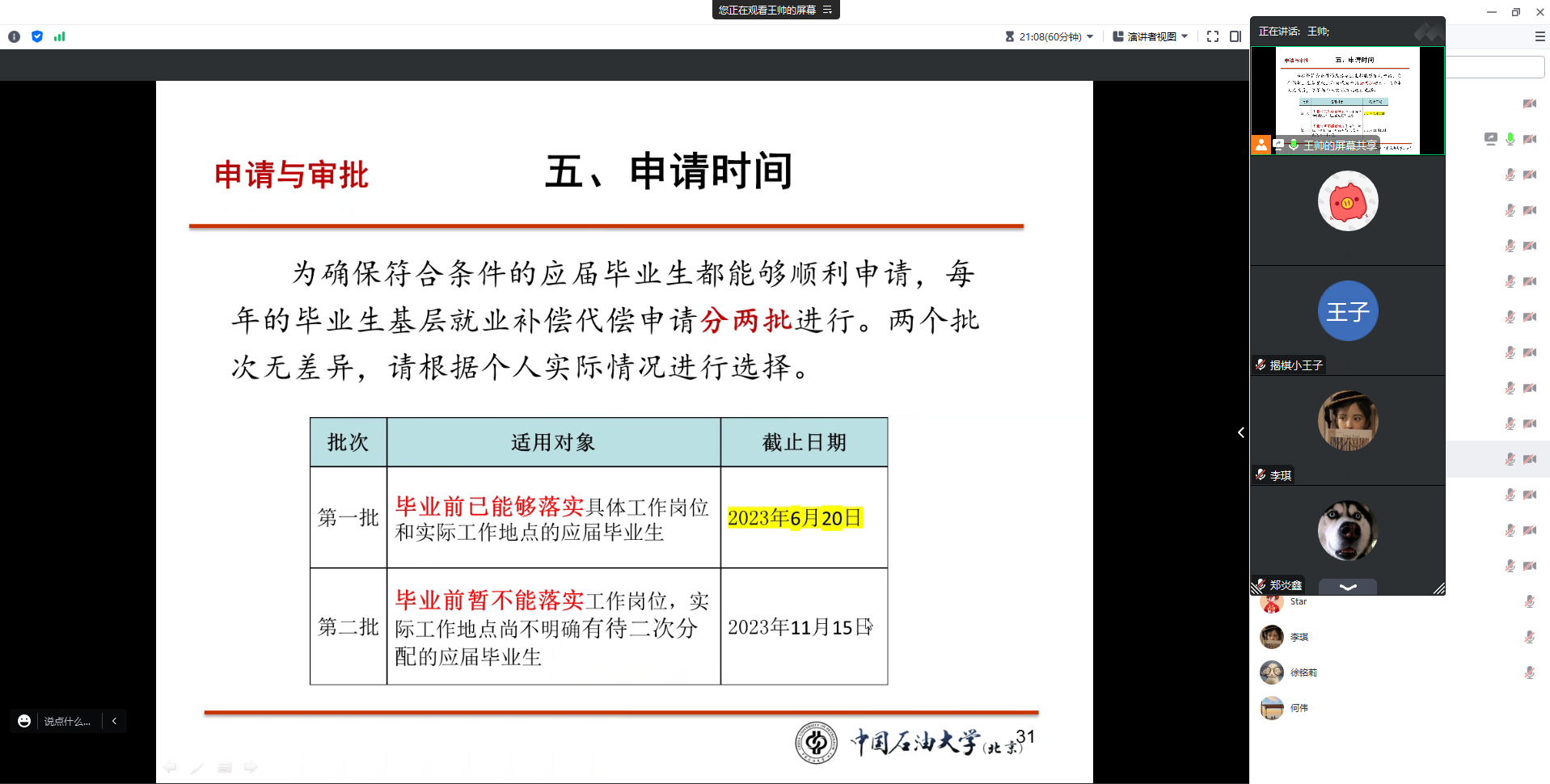Open the 演讲者视图 view dropdown
The image size is (1550, 784).
tap(1151, 36)
